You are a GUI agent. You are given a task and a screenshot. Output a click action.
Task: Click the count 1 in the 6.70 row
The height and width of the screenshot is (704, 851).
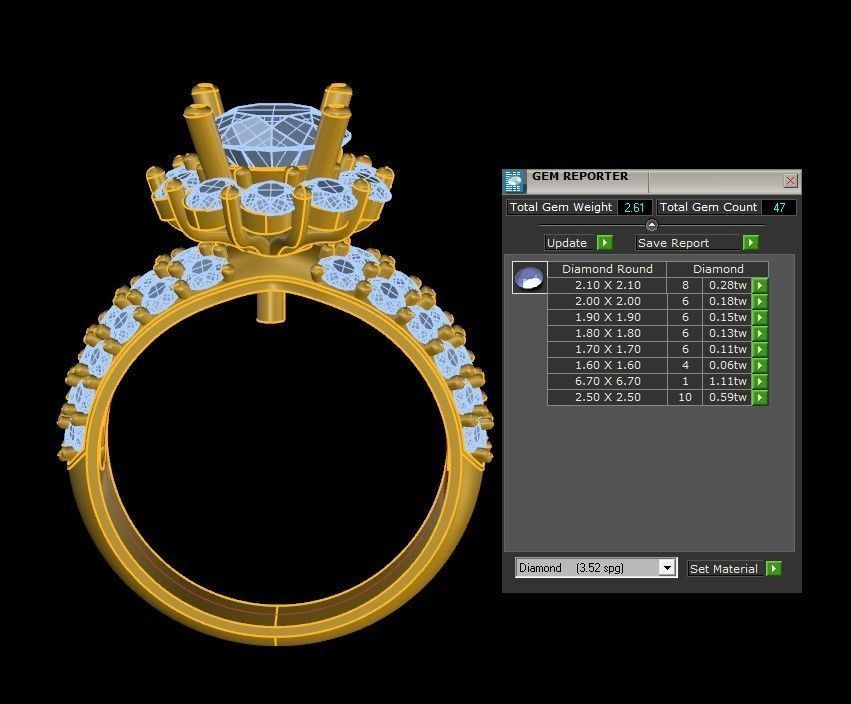coord(685,381)
